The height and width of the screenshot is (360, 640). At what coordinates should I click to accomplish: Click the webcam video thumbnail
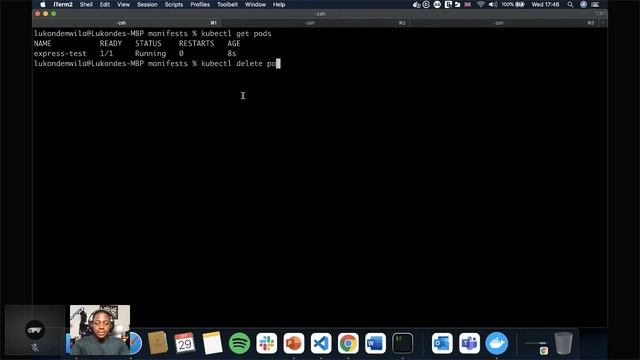tap(100, 330)
